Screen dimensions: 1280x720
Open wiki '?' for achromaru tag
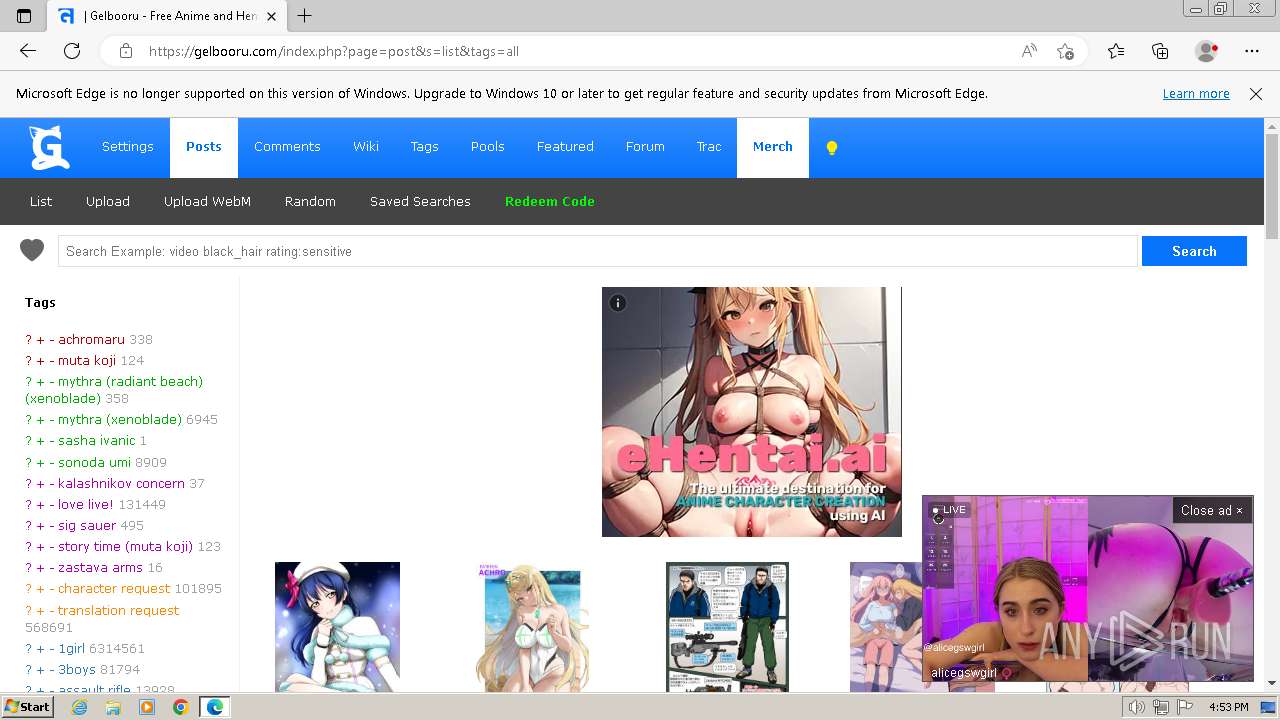pos(29,340)
